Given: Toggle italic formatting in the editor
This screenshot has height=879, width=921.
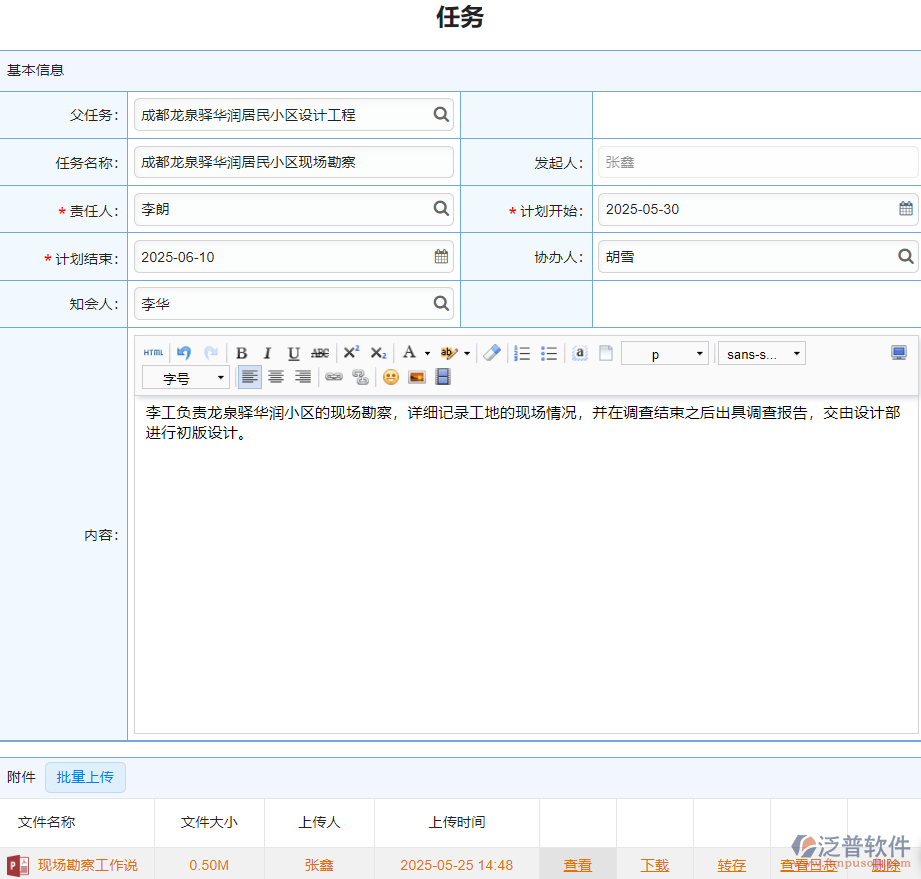Looking at the screenshot, I should tap(267, 352).
